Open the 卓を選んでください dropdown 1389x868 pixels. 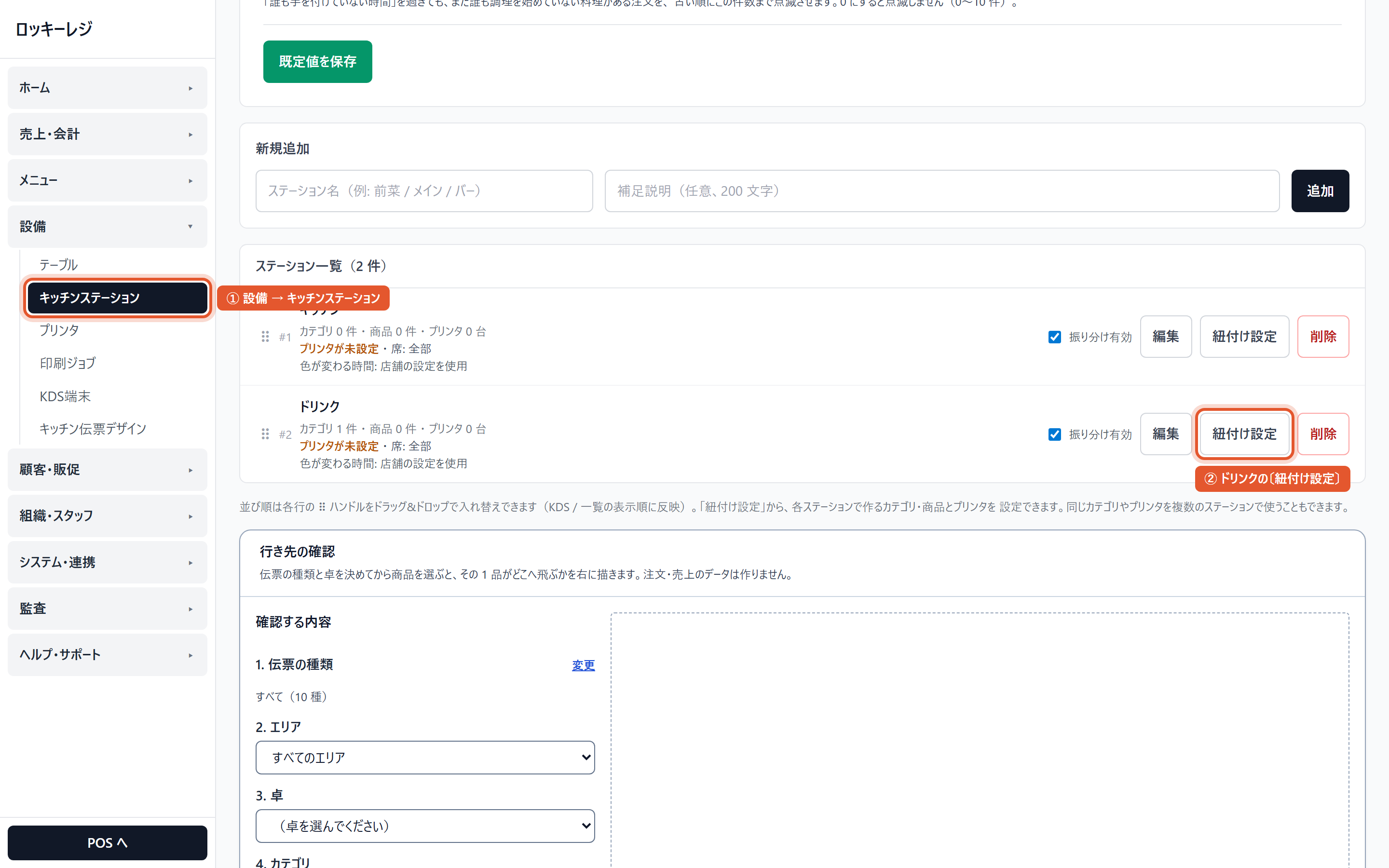(425, 826)
